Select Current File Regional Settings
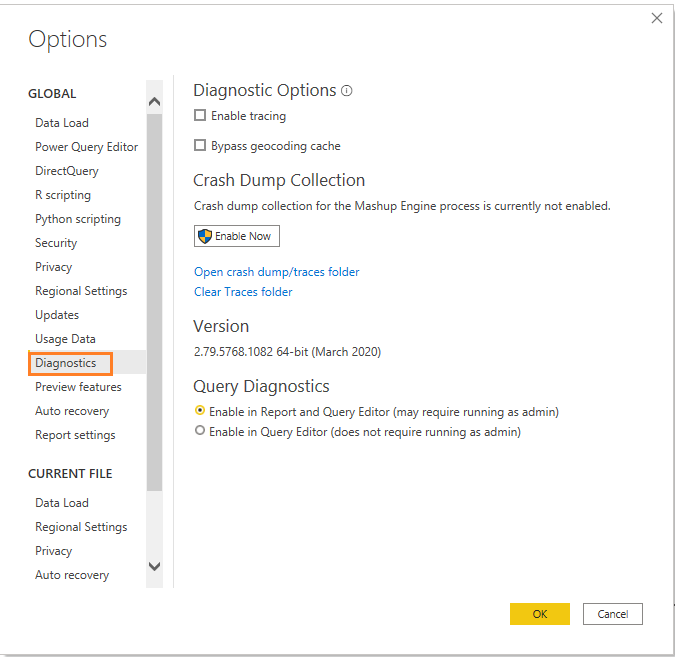The height and width of the screenshot is (657, 675). coord(81,527)
